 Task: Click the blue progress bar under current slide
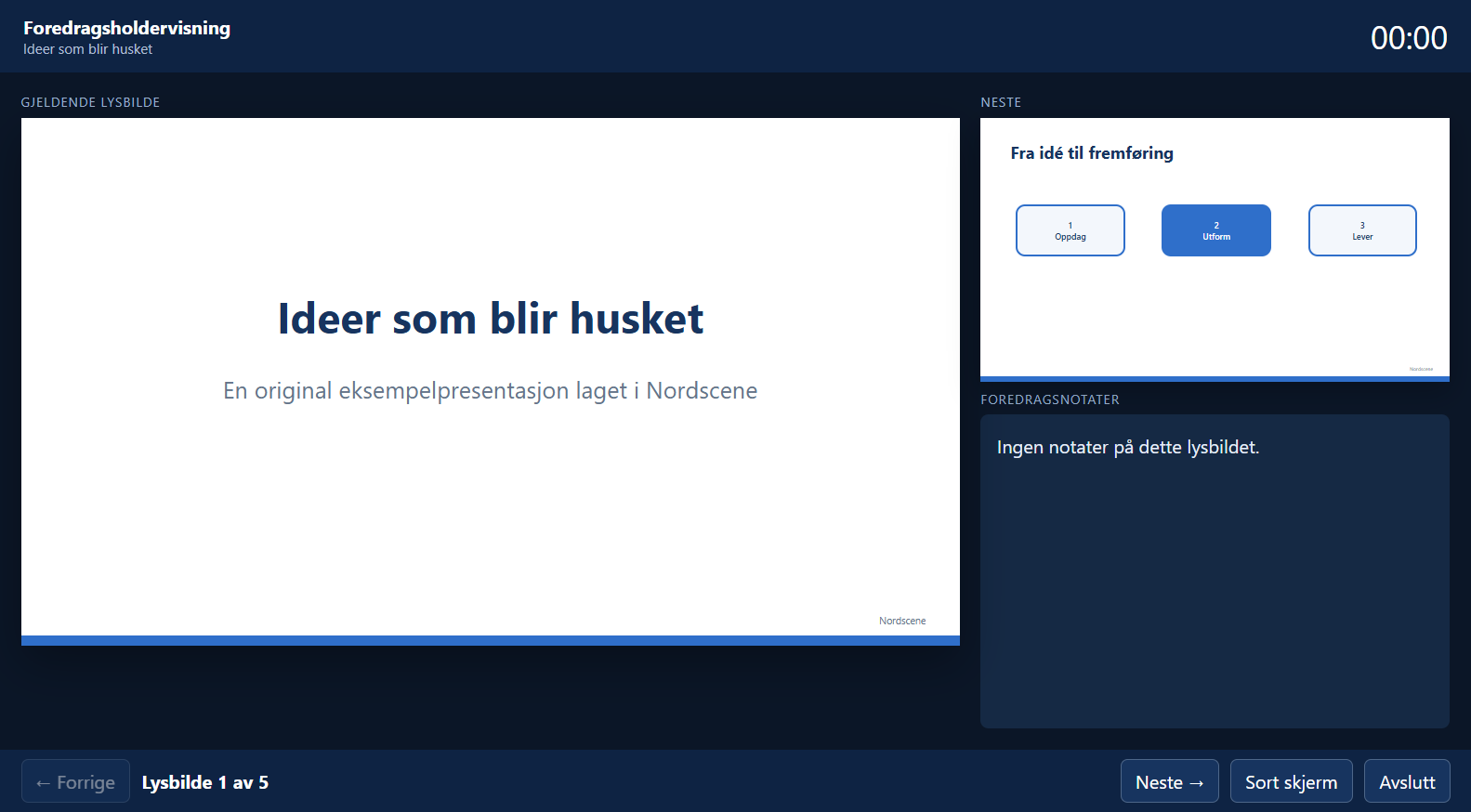pyautogui.click(x=491, y=641)
